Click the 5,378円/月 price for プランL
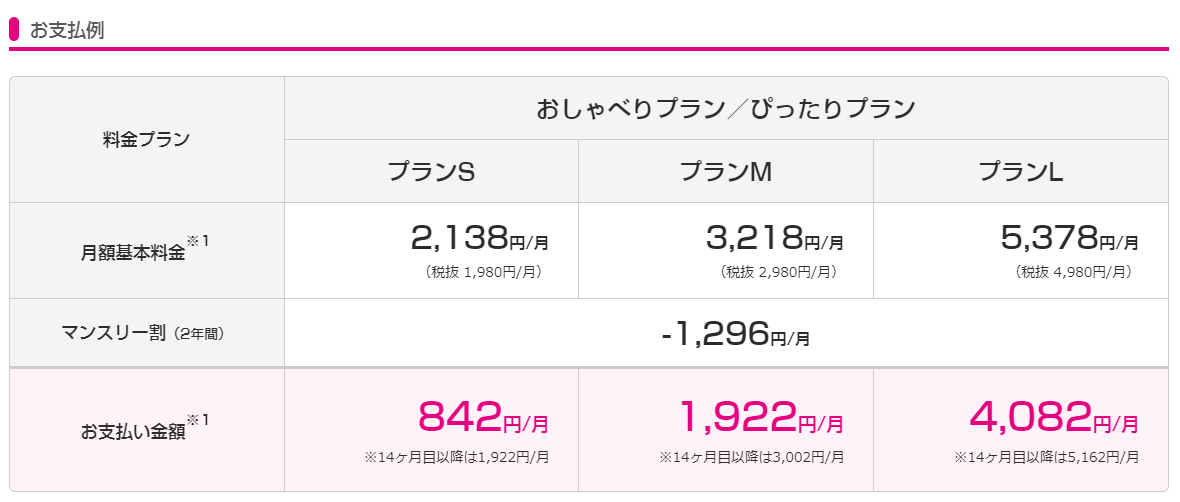Screen dimensions: 1180x502 pyautogui.click(x=1069, y=239)
